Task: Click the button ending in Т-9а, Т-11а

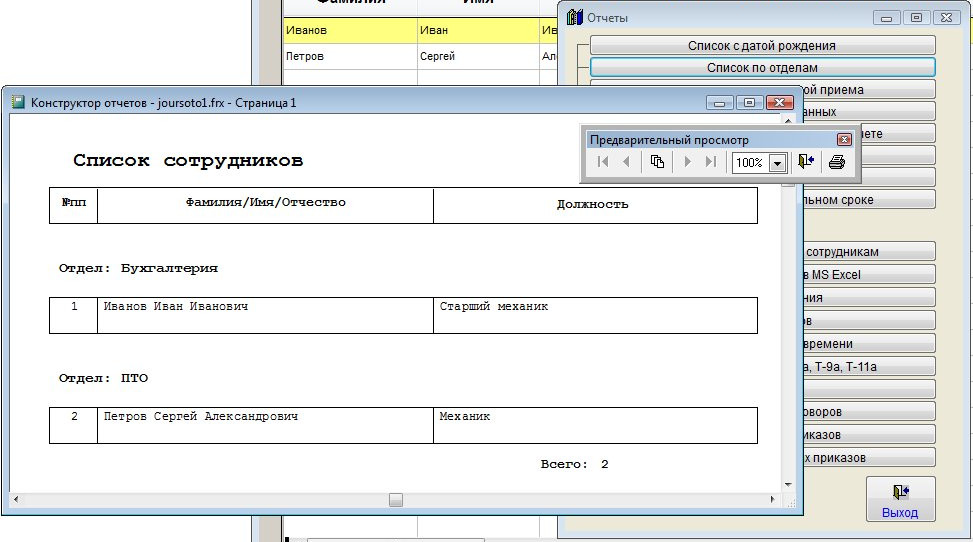Action: [865, 367]
